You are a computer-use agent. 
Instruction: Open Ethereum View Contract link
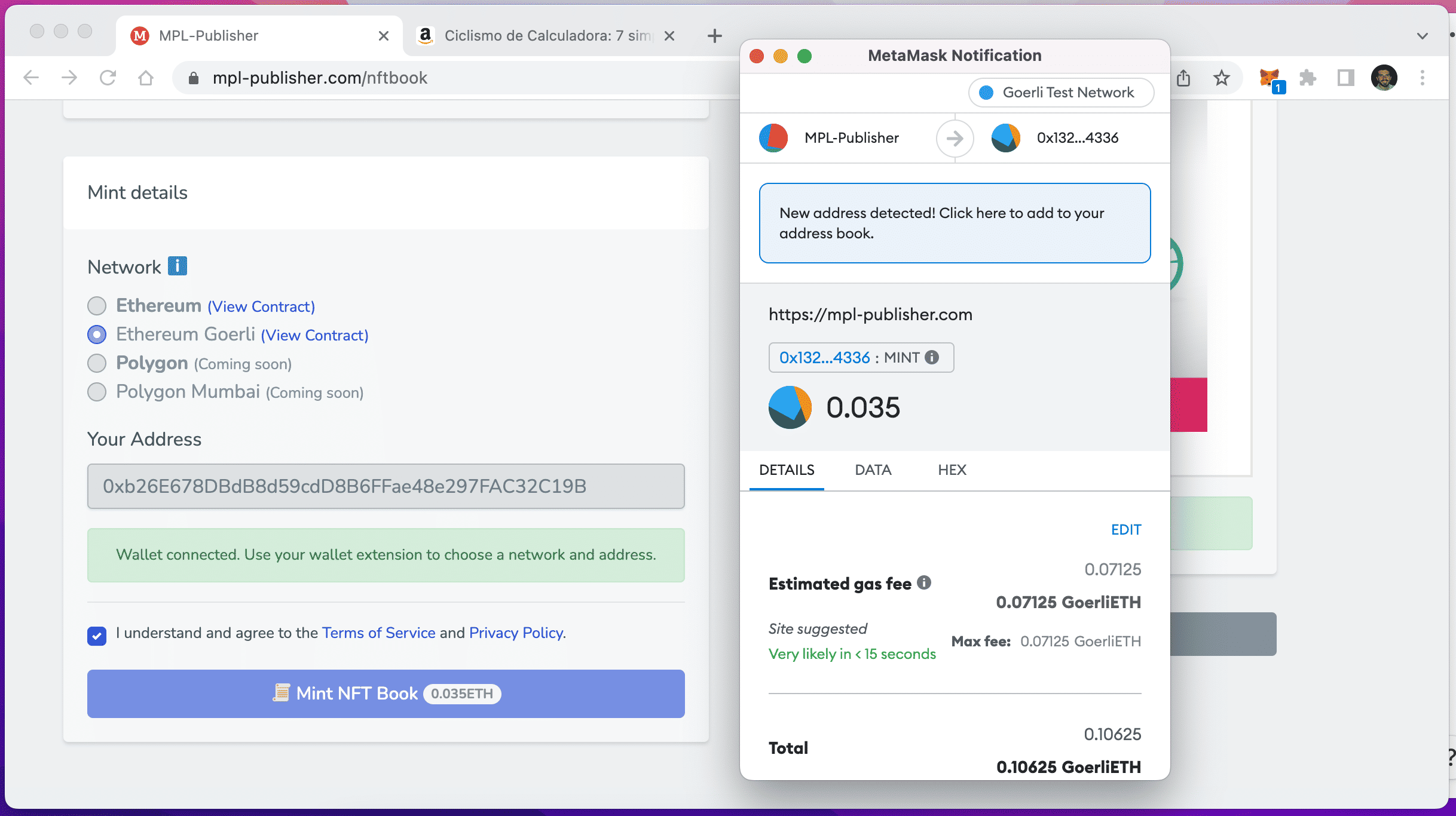(261, 306)
